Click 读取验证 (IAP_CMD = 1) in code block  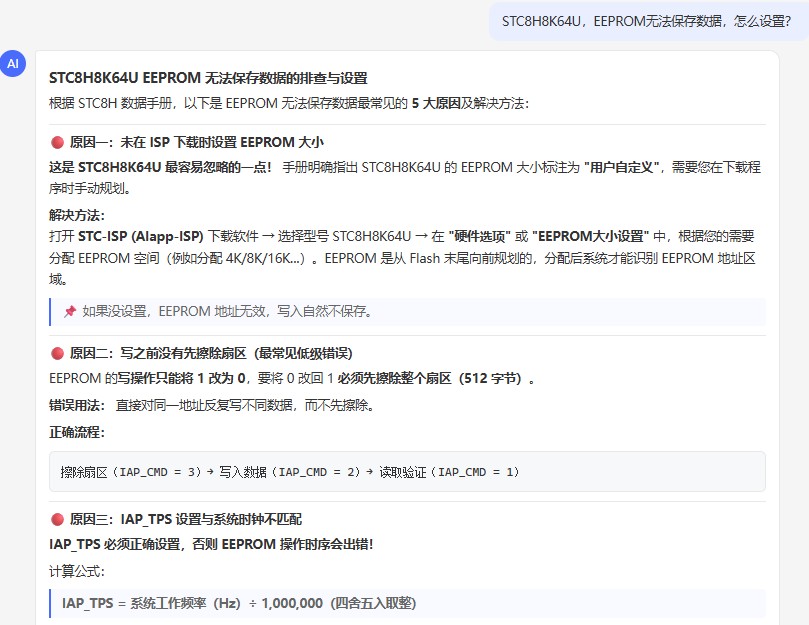(449, 472)
